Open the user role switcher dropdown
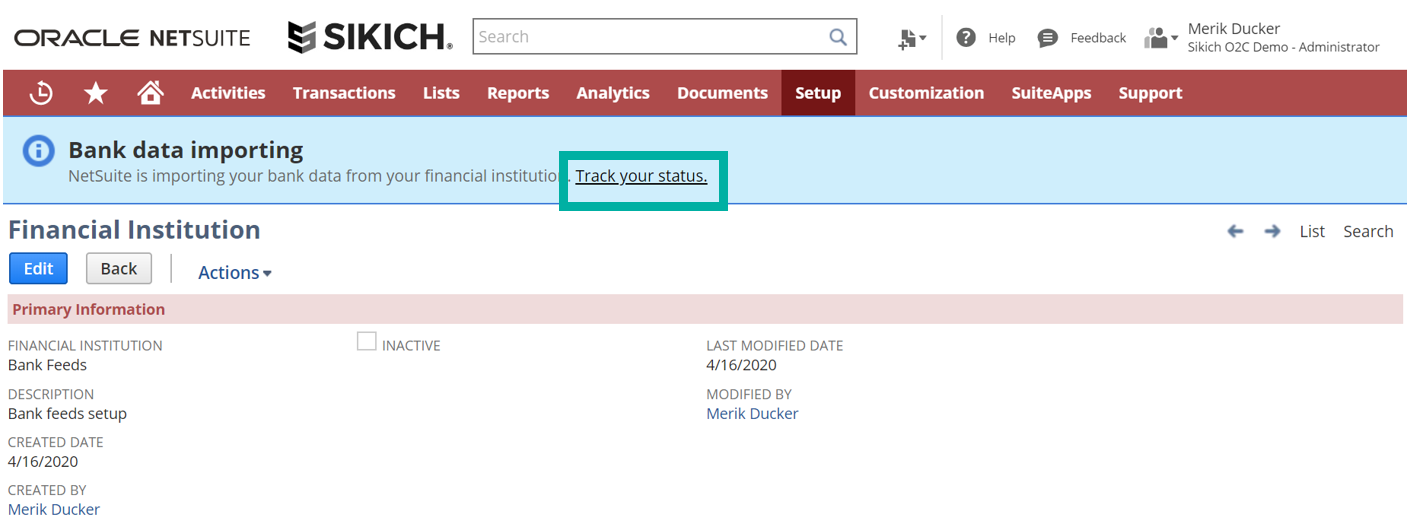1413x529 pixels. point(1160,38)
